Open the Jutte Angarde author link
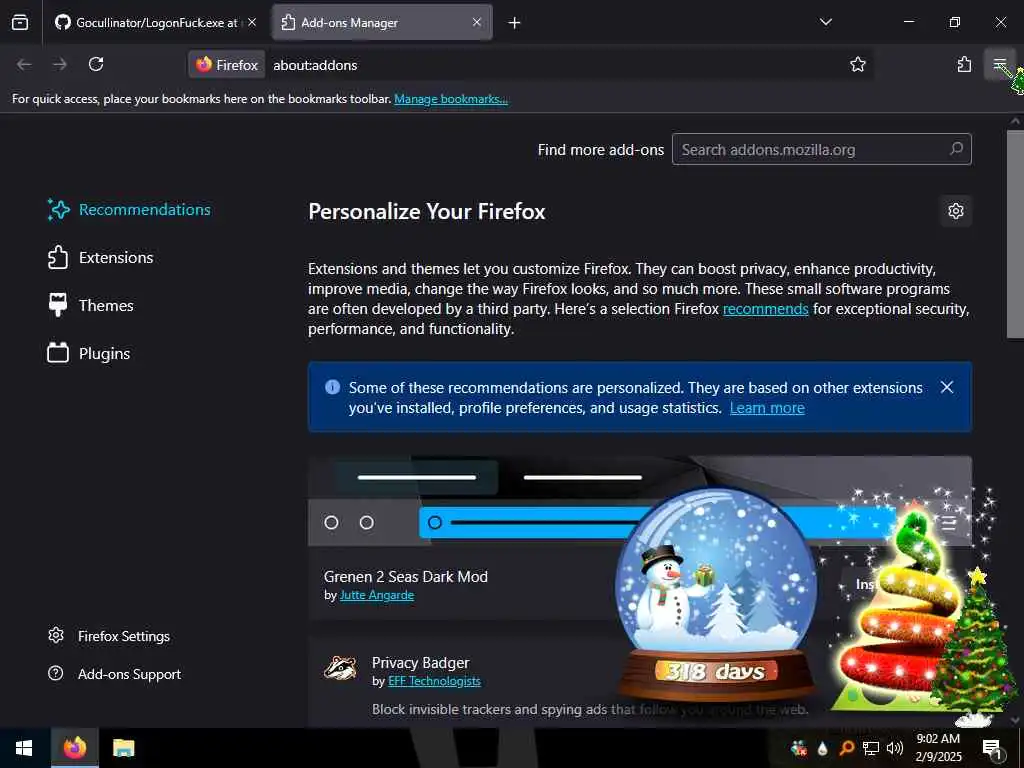Viewport: 1024px width, 768px height. pos(377,595)
